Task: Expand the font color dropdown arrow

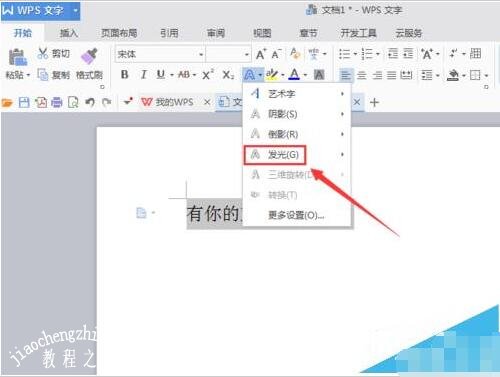Action: point(305,75)
